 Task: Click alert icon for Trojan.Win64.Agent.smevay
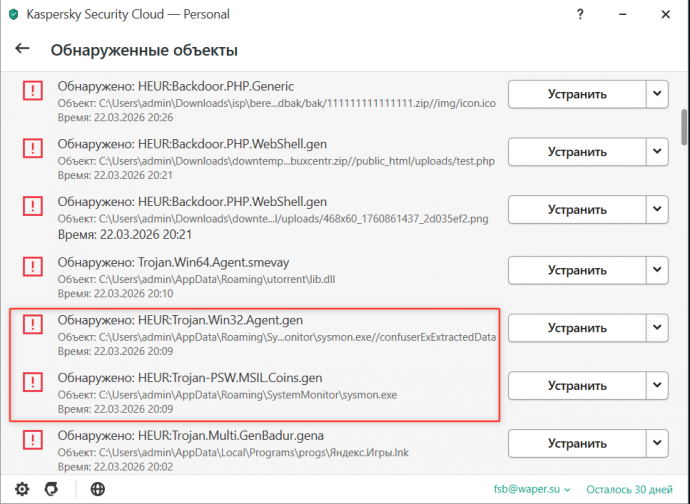click(33, 266)
